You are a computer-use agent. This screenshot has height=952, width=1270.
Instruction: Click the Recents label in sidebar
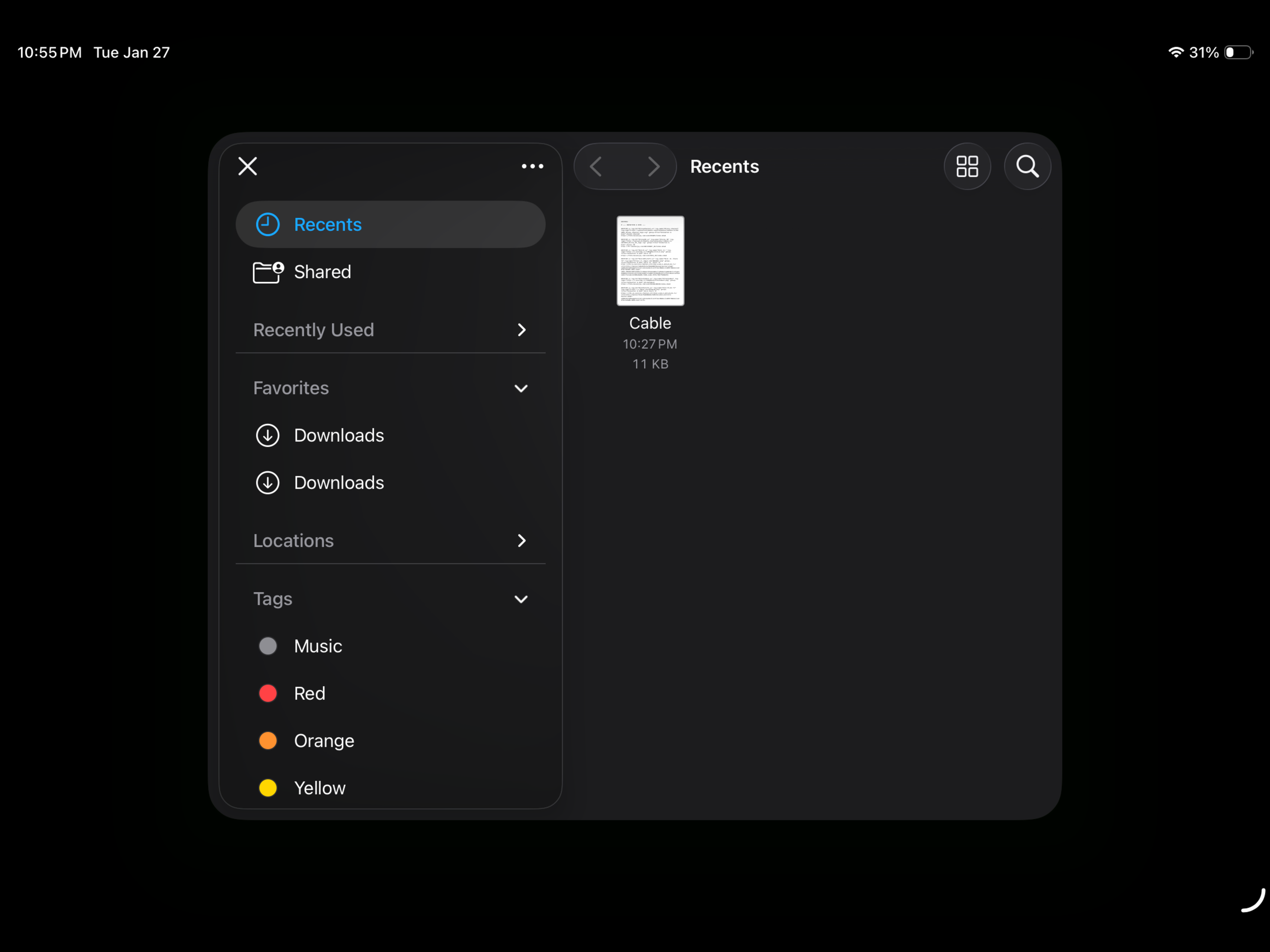(x=328, y=224)
